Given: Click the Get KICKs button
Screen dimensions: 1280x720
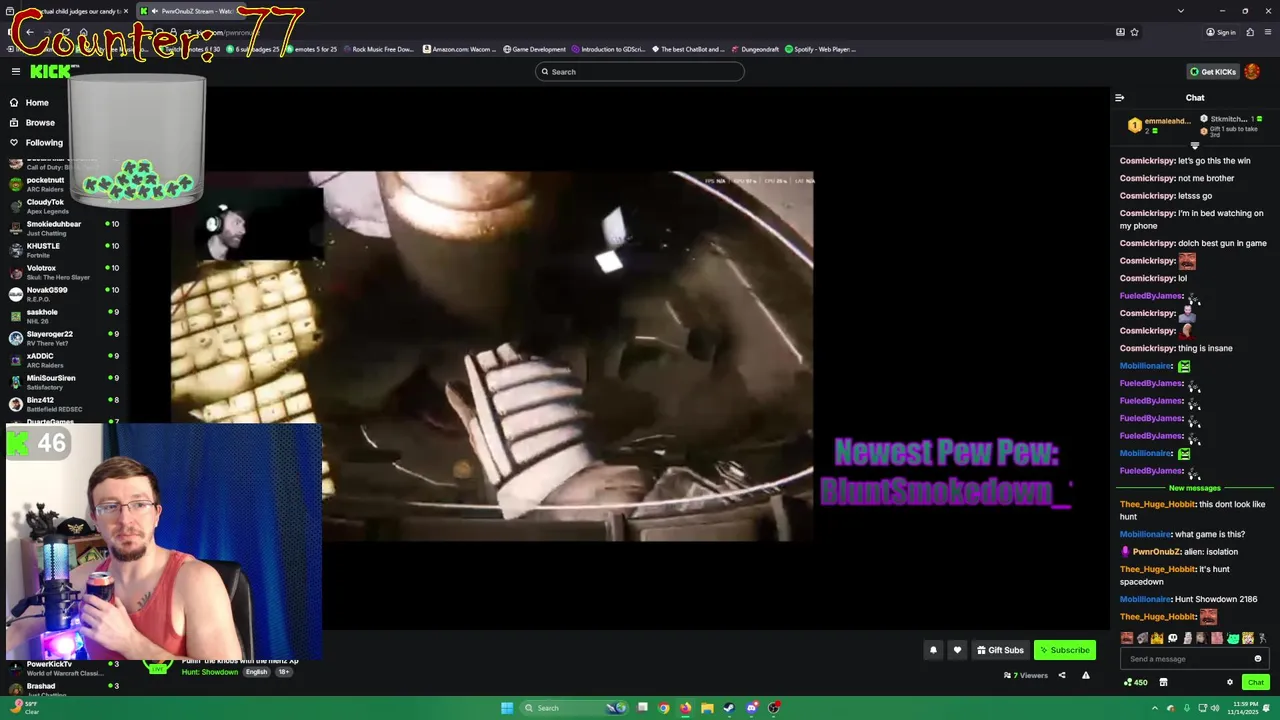Looking at the screenshot, I should 1213,72.
